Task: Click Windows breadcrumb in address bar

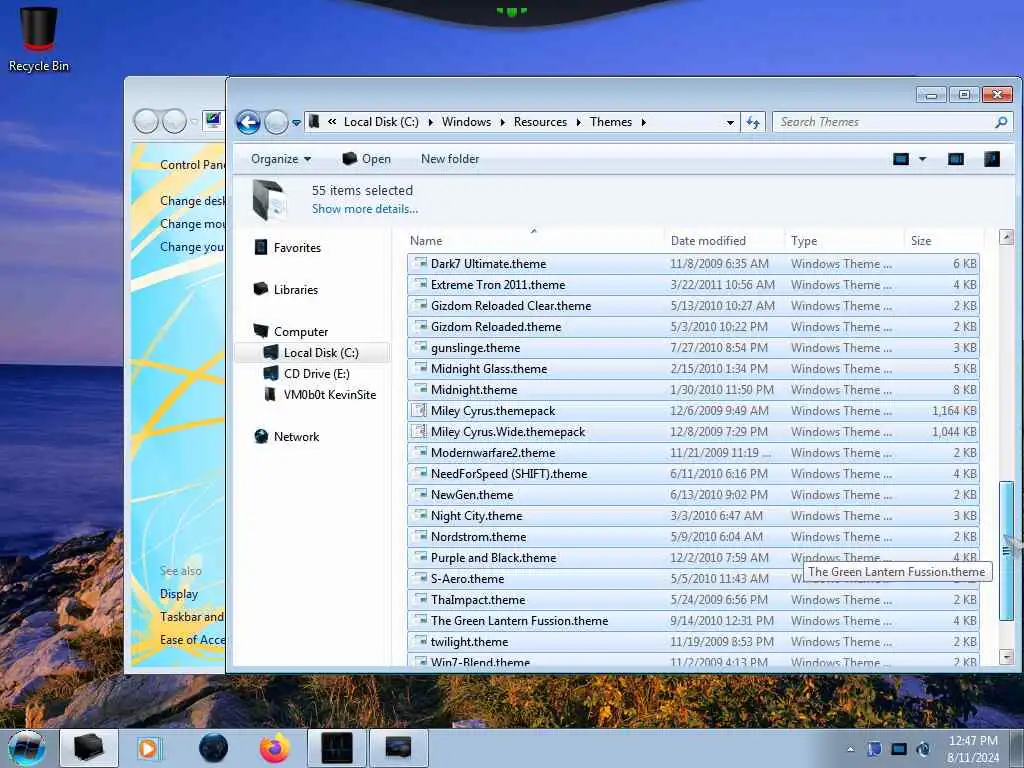Action: 466,122
